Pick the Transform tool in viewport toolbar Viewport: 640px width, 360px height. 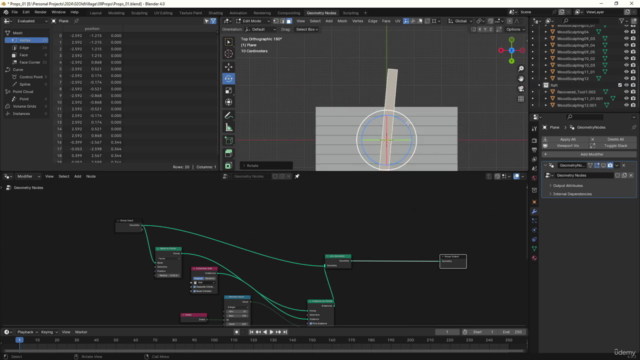click(x=229, y=102)
